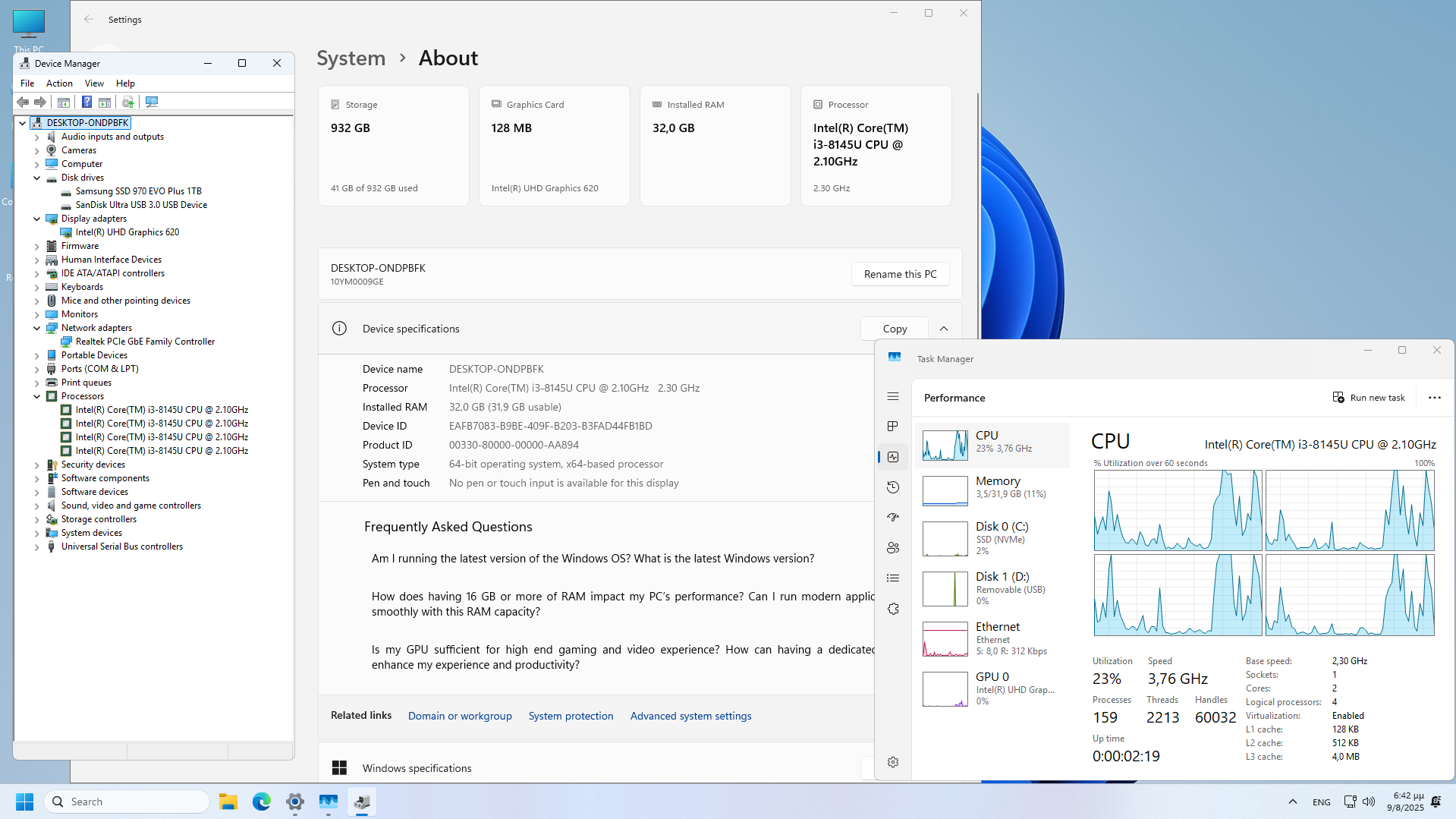Click Task Manager icon on taskbar
1456x819 pixels.
(x=329, y=802)
